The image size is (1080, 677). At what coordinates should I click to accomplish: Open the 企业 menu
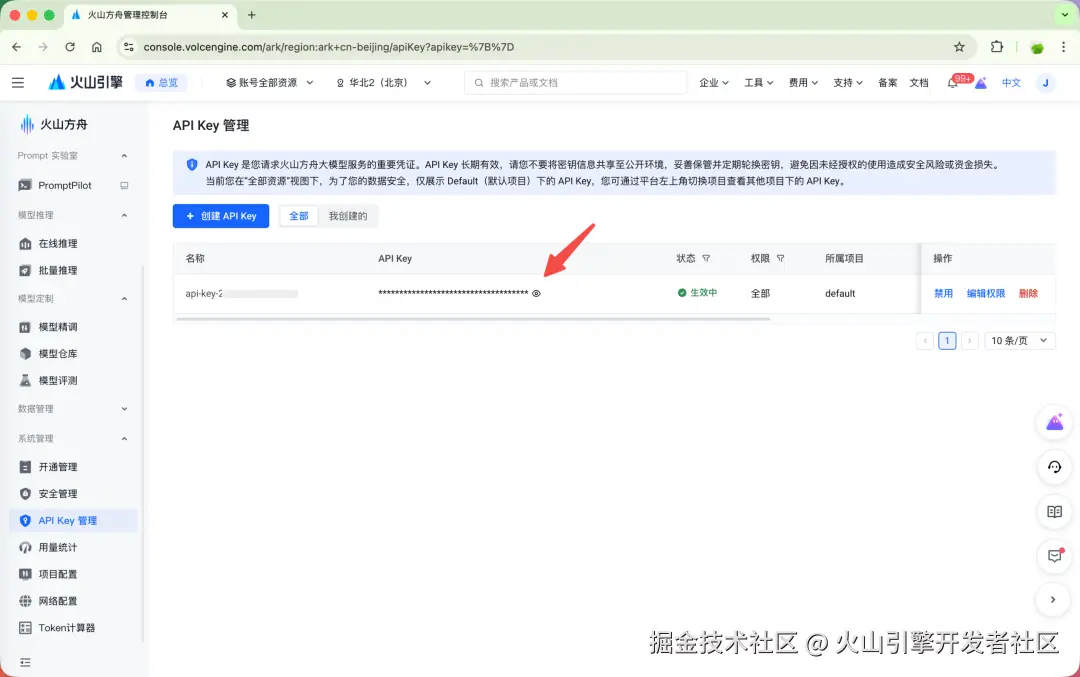point(714,83)
